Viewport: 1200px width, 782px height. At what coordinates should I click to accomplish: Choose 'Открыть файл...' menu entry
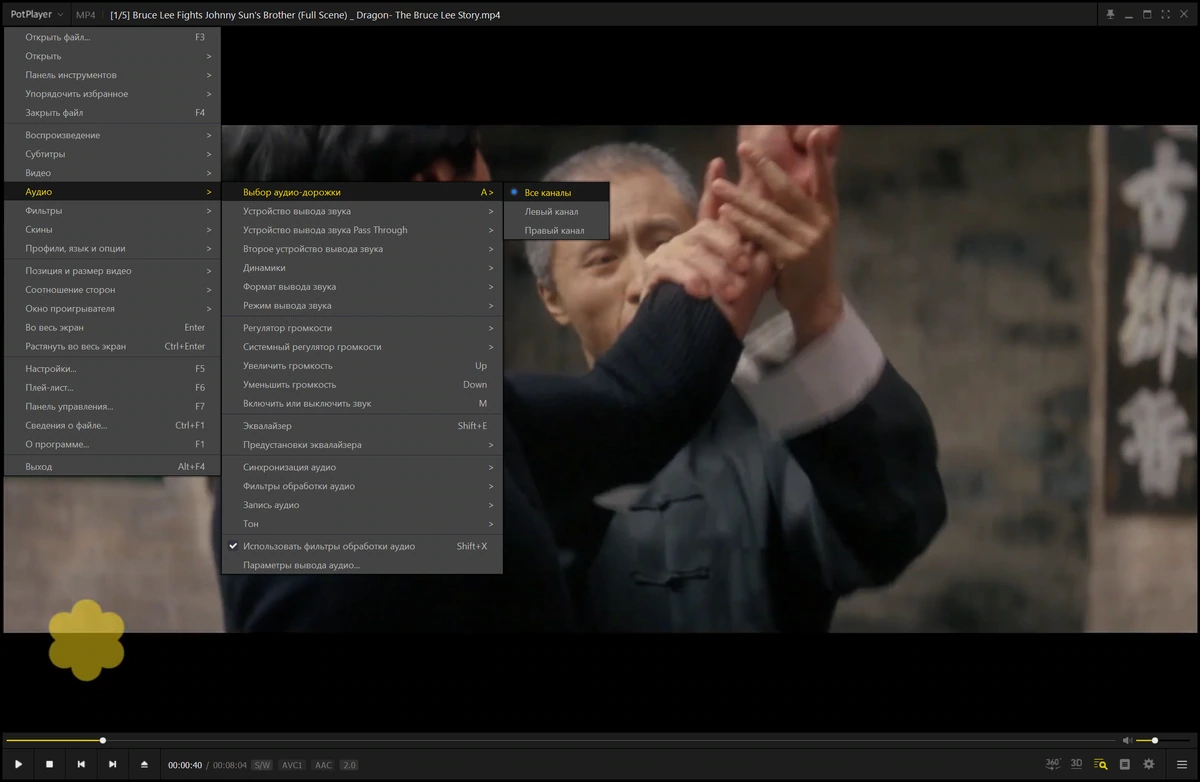[112, 37]
